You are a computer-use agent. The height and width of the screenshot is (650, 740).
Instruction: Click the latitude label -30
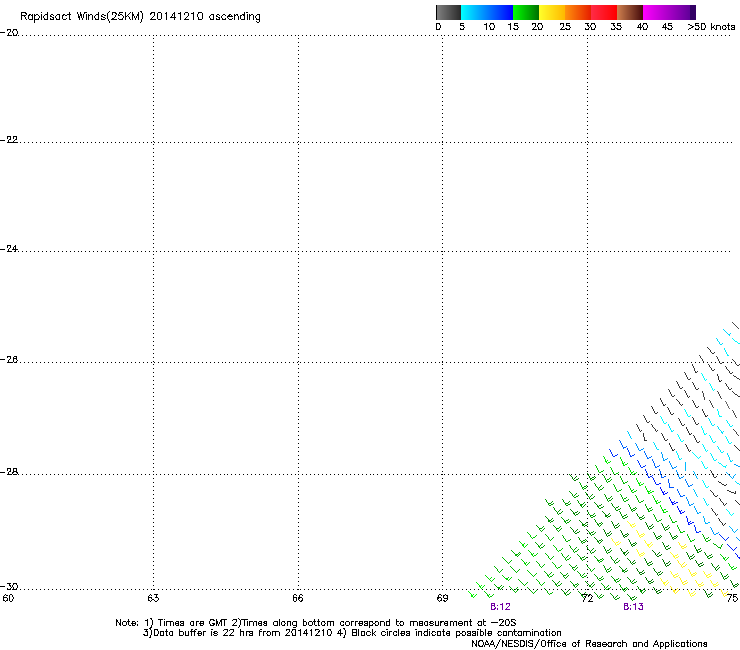[9, 586]
